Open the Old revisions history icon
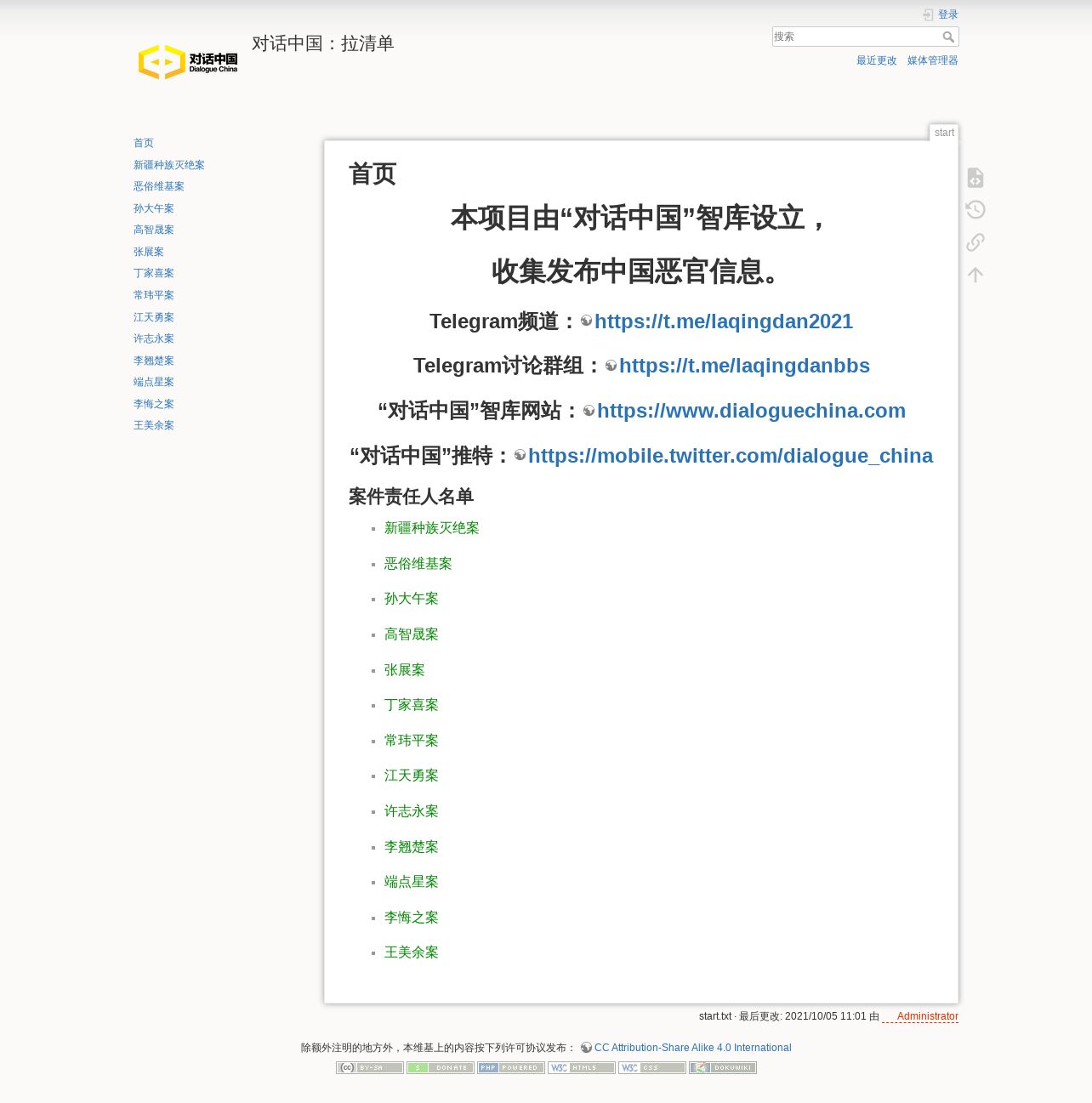Viewport: 1092px width, 1103px height. coord(975,210)
